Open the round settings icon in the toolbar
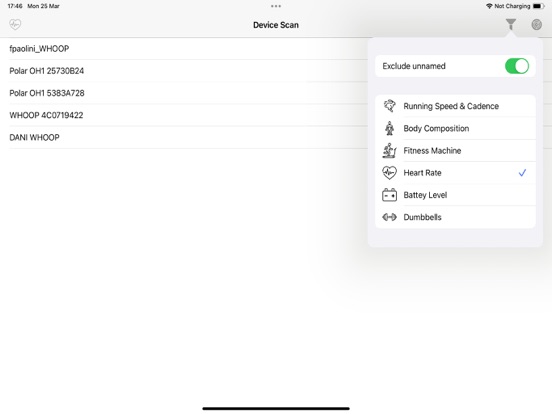 point(536,25)
